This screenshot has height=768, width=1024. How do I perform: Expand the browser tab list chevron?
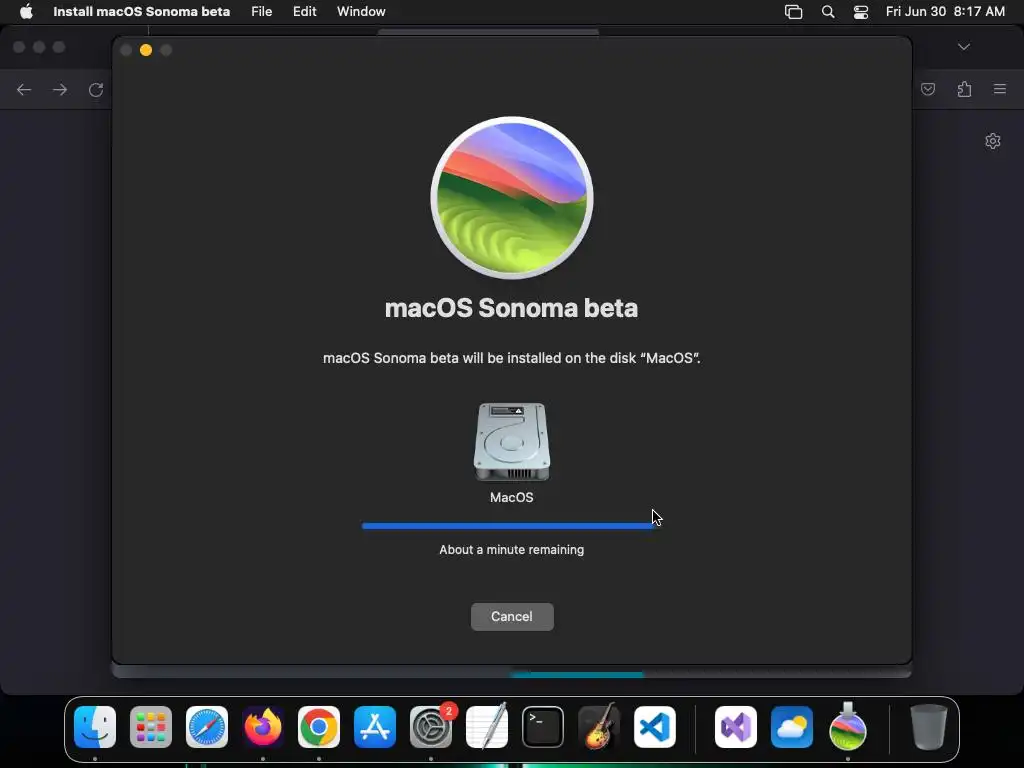coord(964,47)
